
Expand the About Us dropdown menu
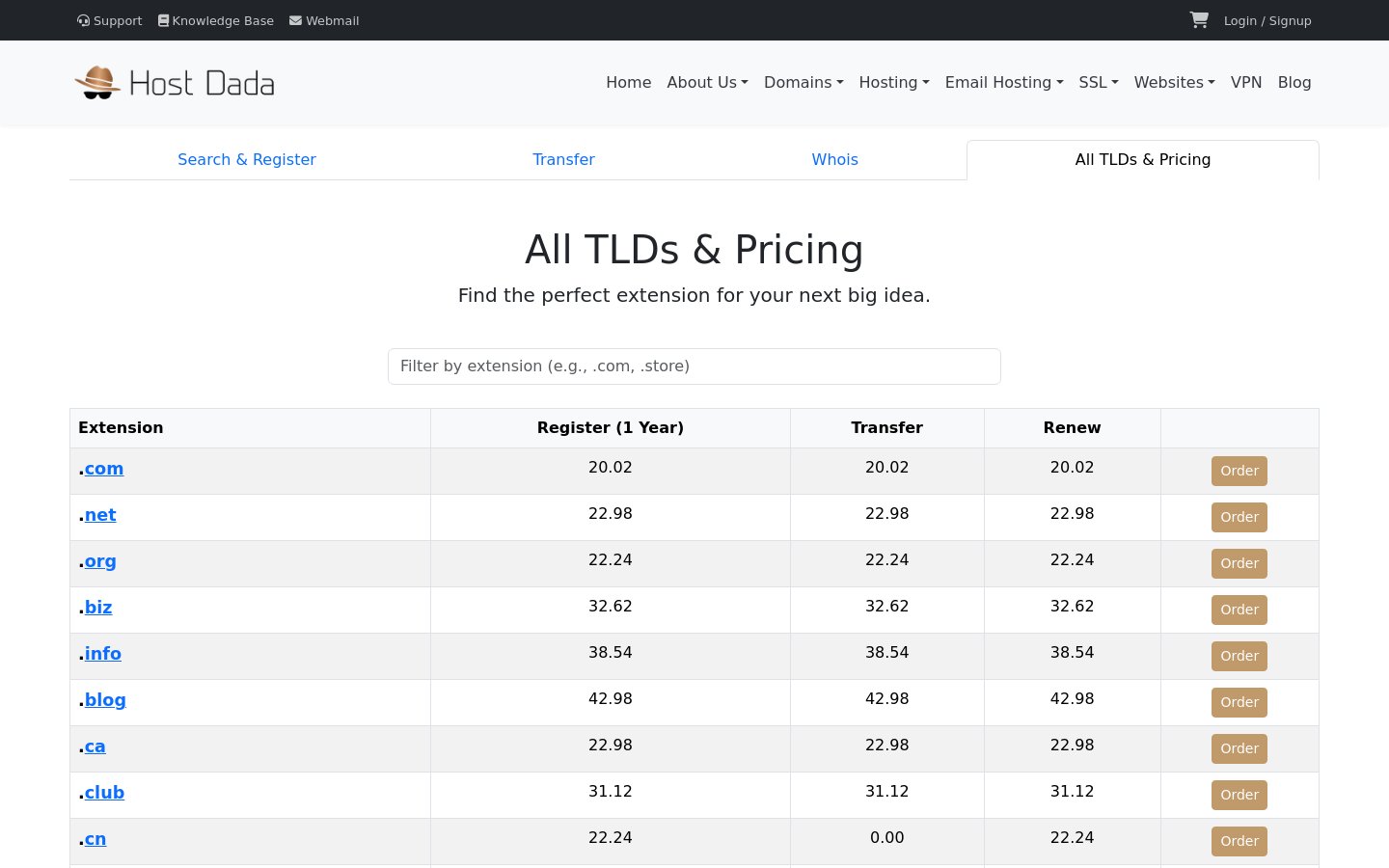(708, 83)
